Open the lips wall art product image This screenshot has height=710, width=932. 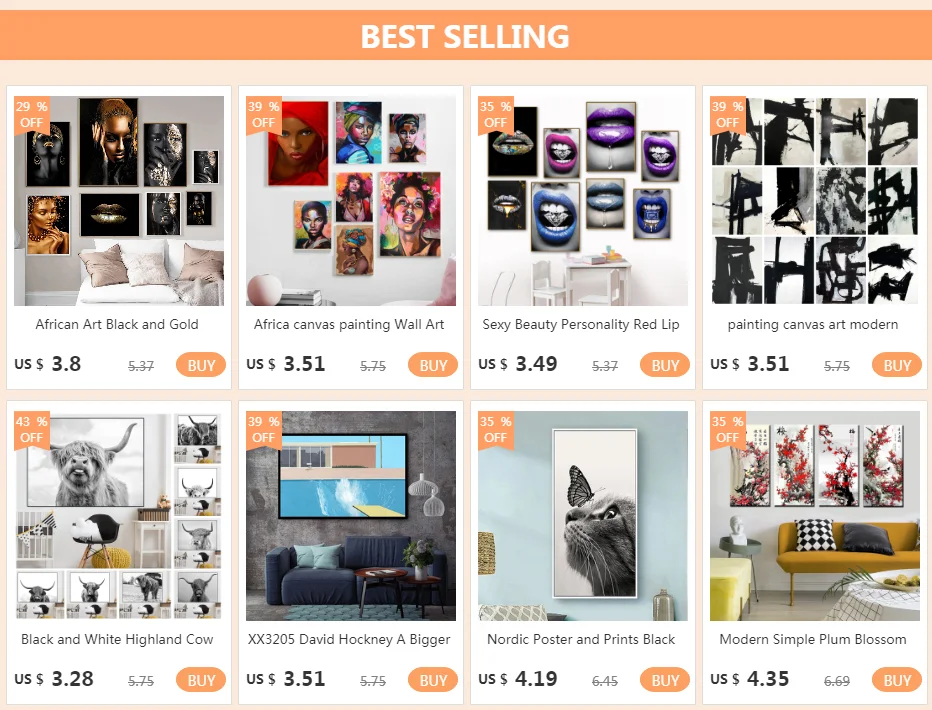[x=582, y=201]
